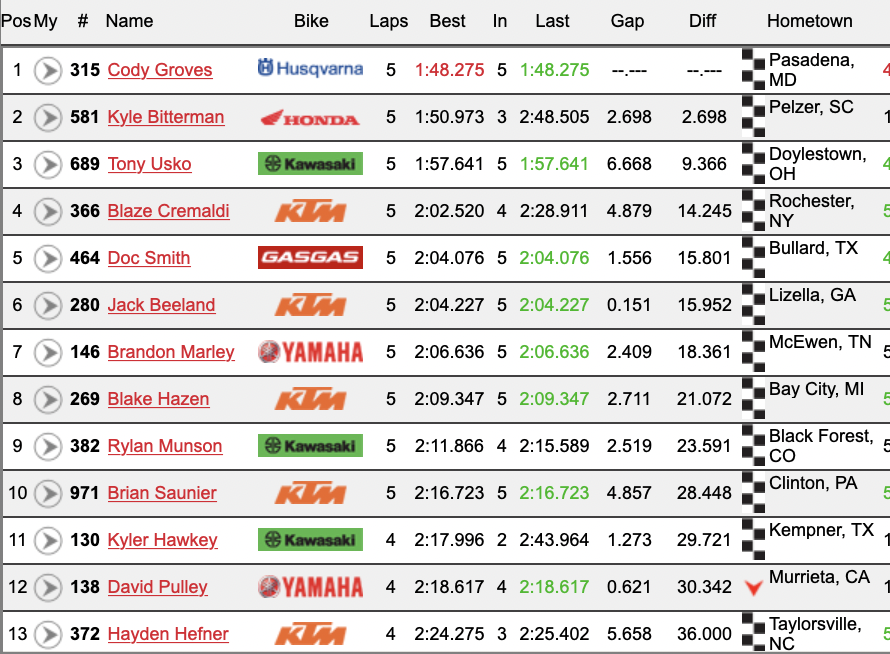Expand the row details for Jack Beeland
The height and width of the screenshot is (654, 890).
[x=47, y=305]
